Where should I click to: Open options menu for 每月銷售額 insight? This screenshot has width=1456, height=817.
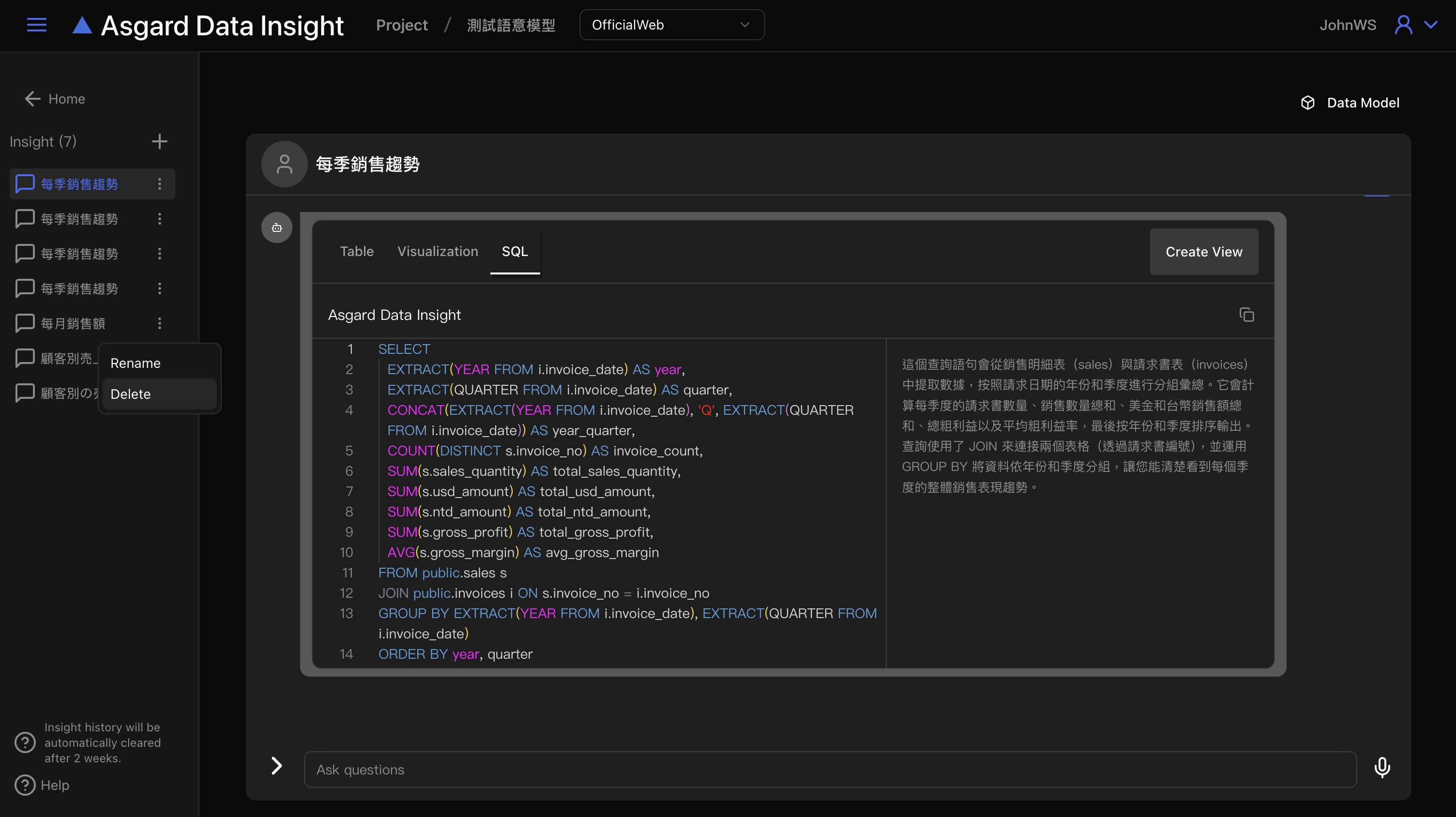click(x=159, y=323)
